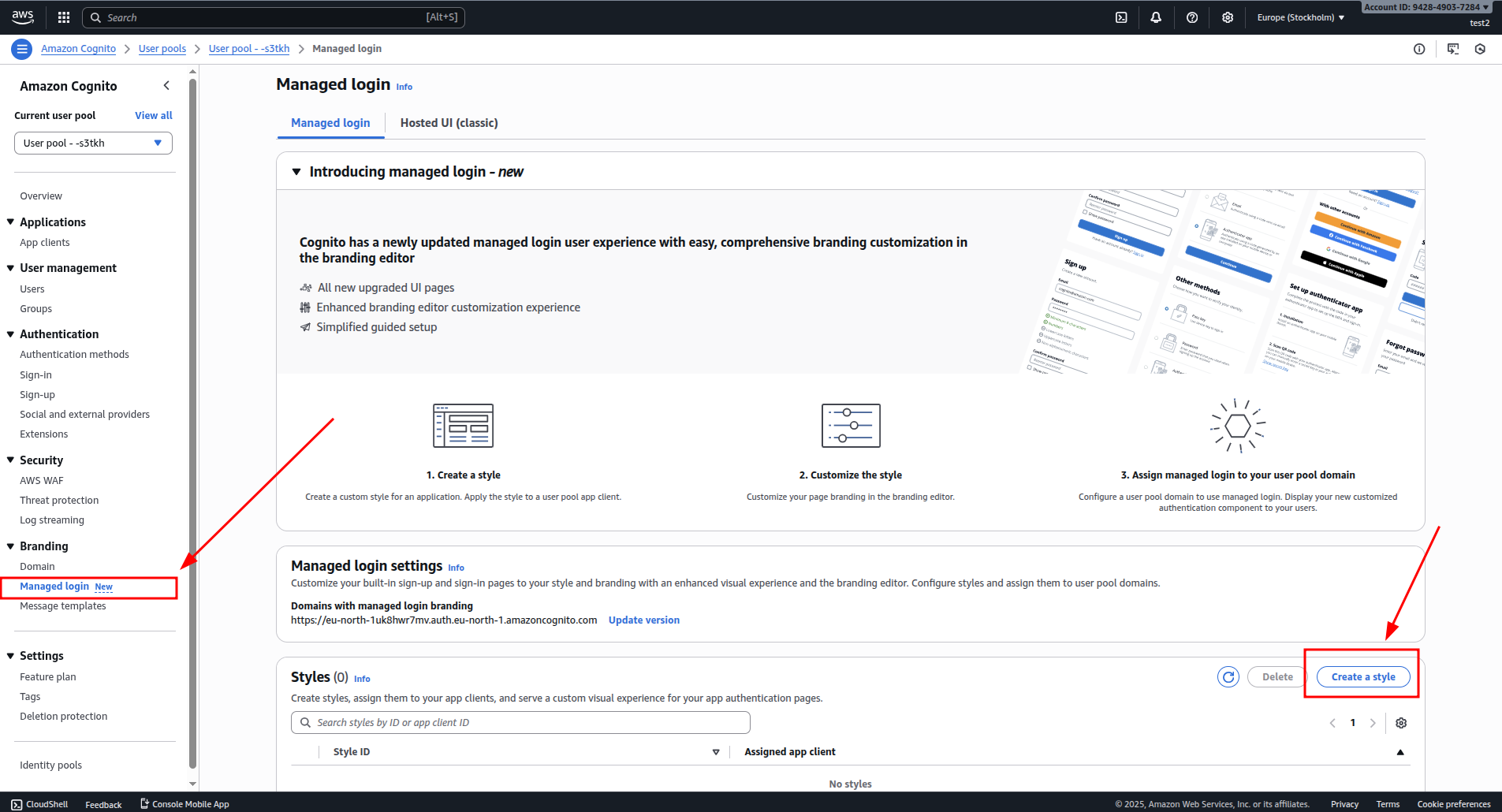Image resolution: width=1502 pixels, height=812 pixels.
Task: Open Threat protection nav item
Action: pyautogui.click(x=59, y=501)
